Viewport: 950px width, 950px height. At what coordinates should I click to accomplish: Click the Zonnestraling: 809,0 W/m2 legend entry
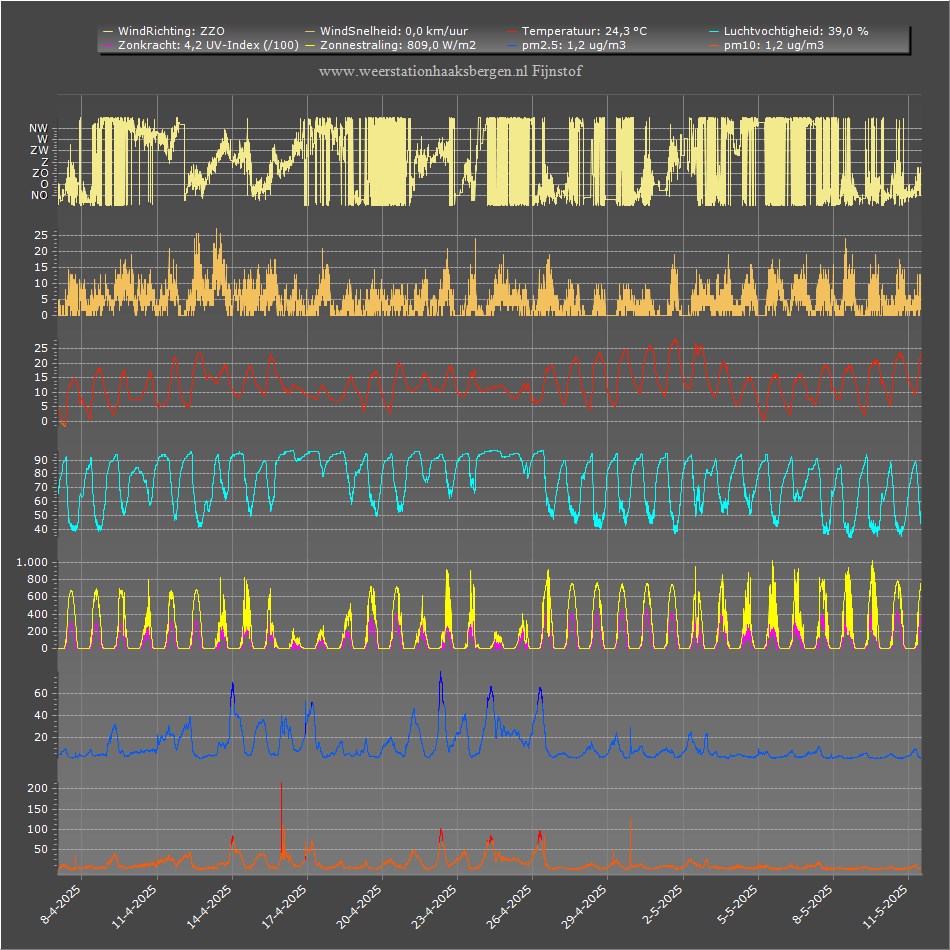coord(390,45)
